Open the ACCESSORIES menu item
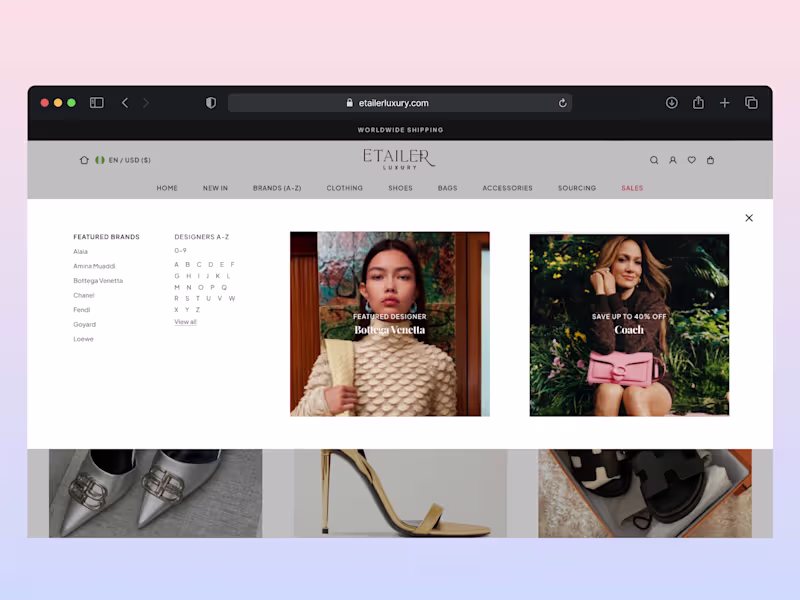The image size is (800, 600). pos(508,188)
